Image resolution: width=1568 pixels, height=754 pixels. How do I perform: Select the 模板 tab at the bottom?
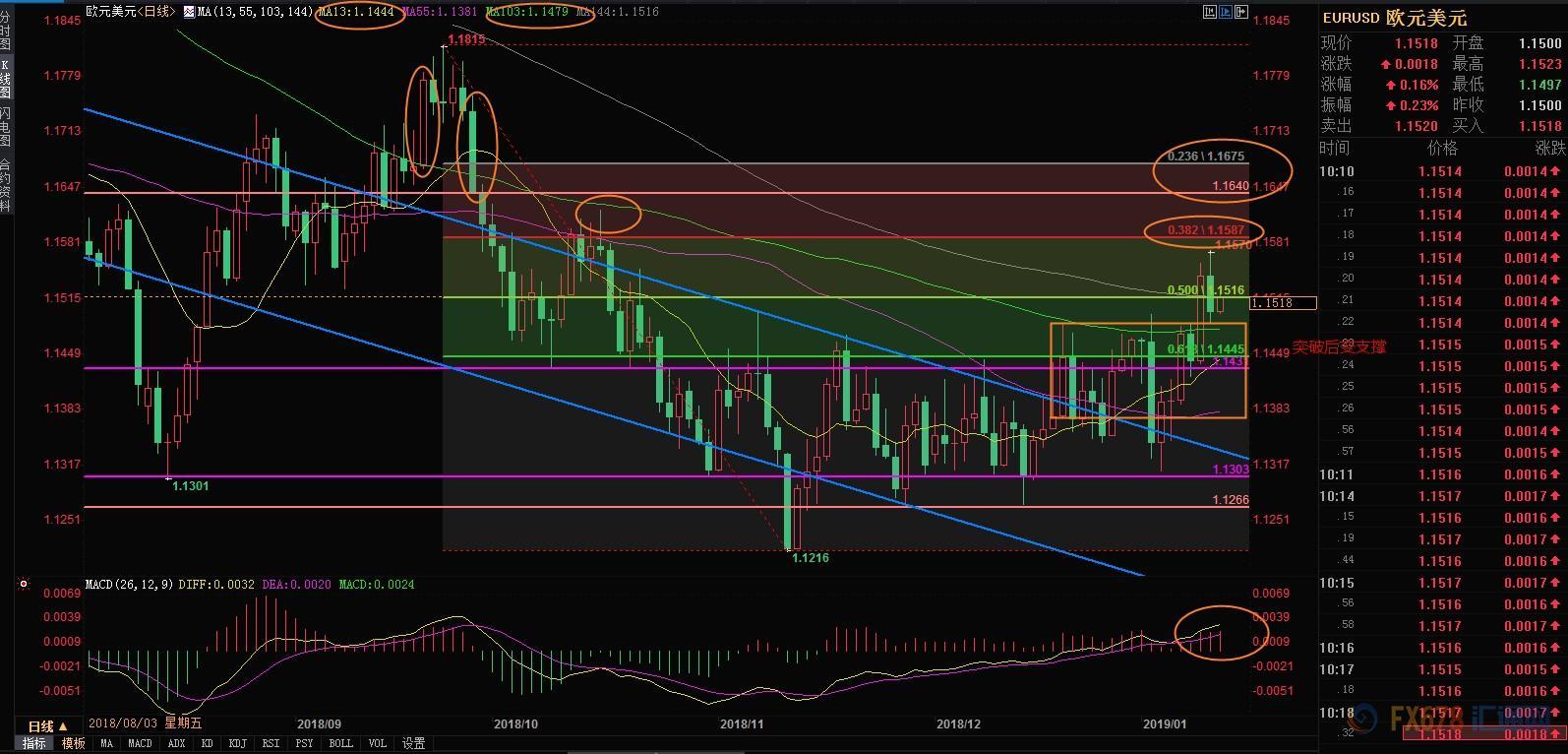[x=73, y=744]
